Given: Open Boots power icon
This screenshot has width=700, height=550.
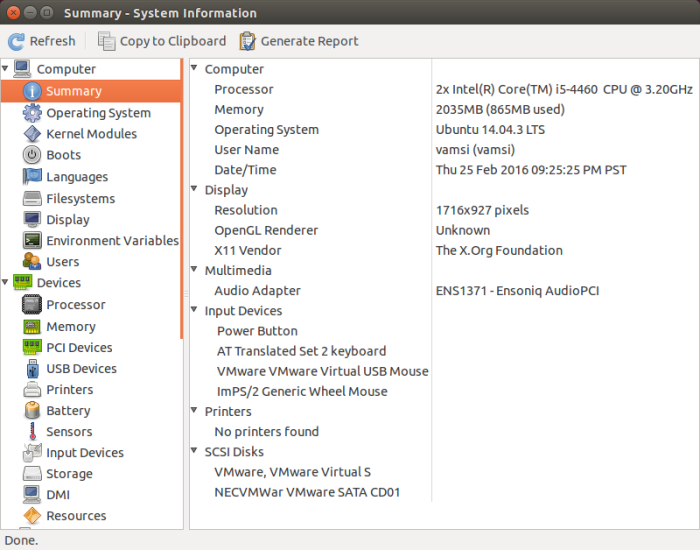Looking at the screenshot, I should [32, 155].
